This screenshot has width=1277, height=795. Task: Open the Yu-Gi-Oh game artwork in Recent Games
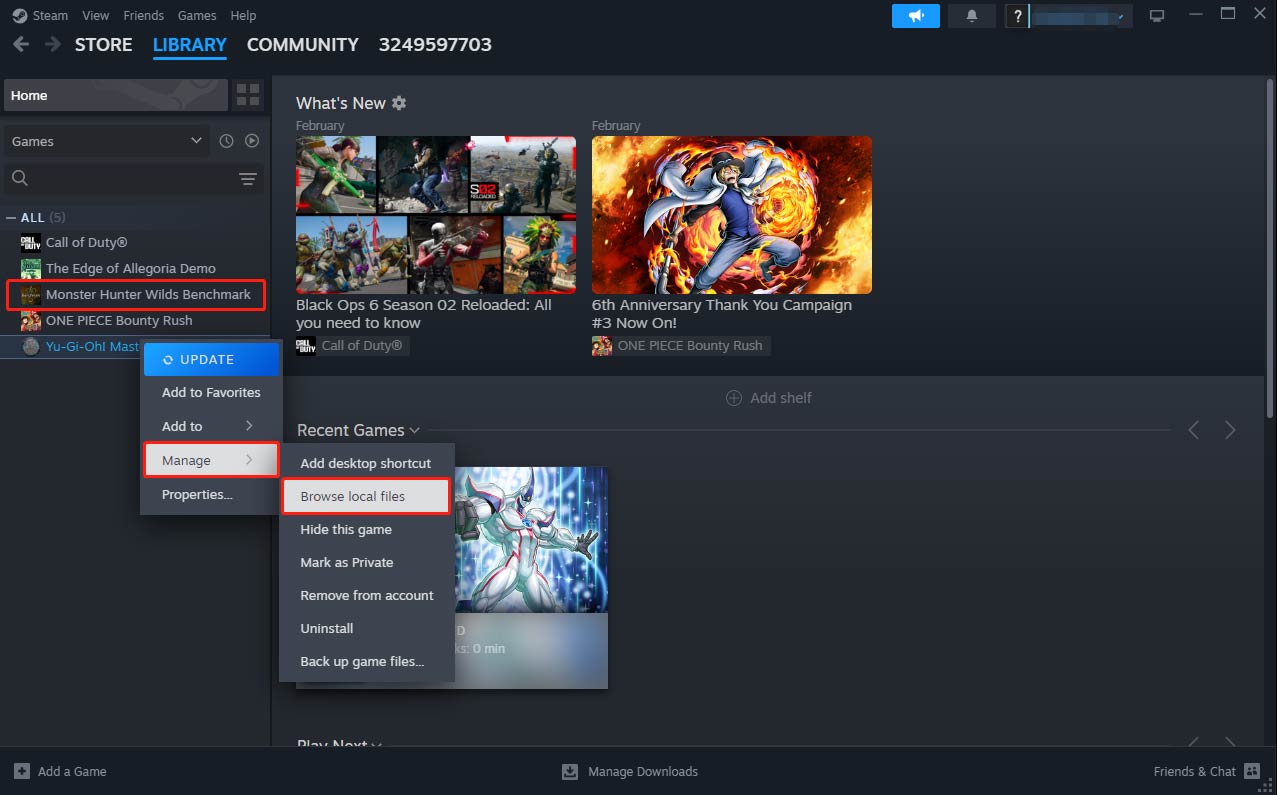coord(530,540)
